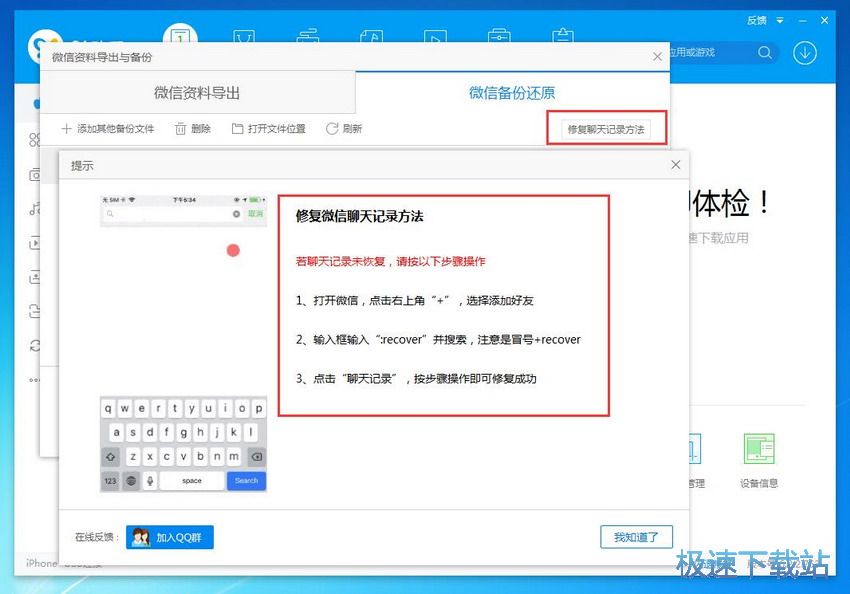Click 添加其他备份文件 plus icon

tap(66, 128)
